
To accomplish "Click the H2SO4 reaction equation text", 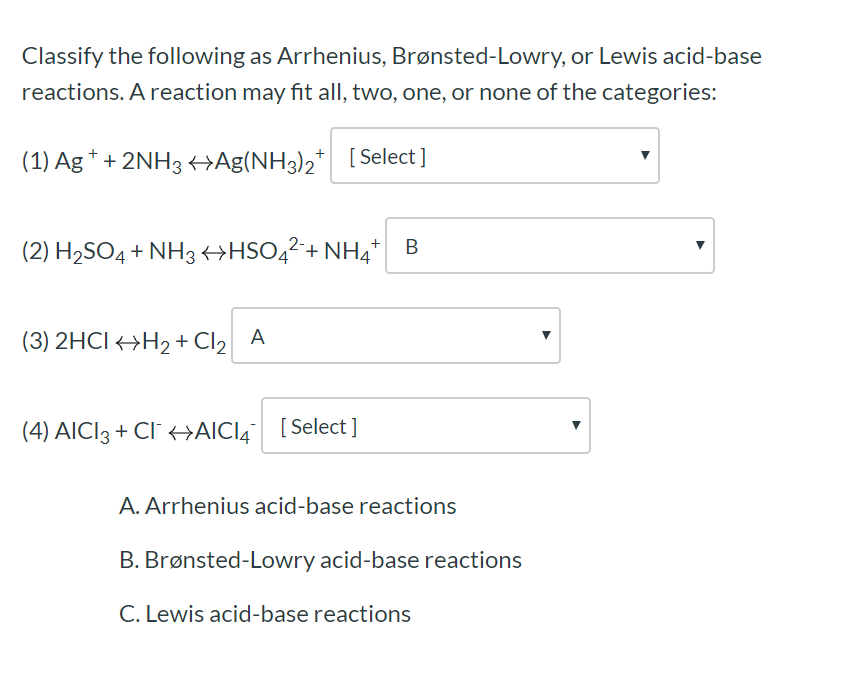I will pyautogui.click(x=200, y=245).
